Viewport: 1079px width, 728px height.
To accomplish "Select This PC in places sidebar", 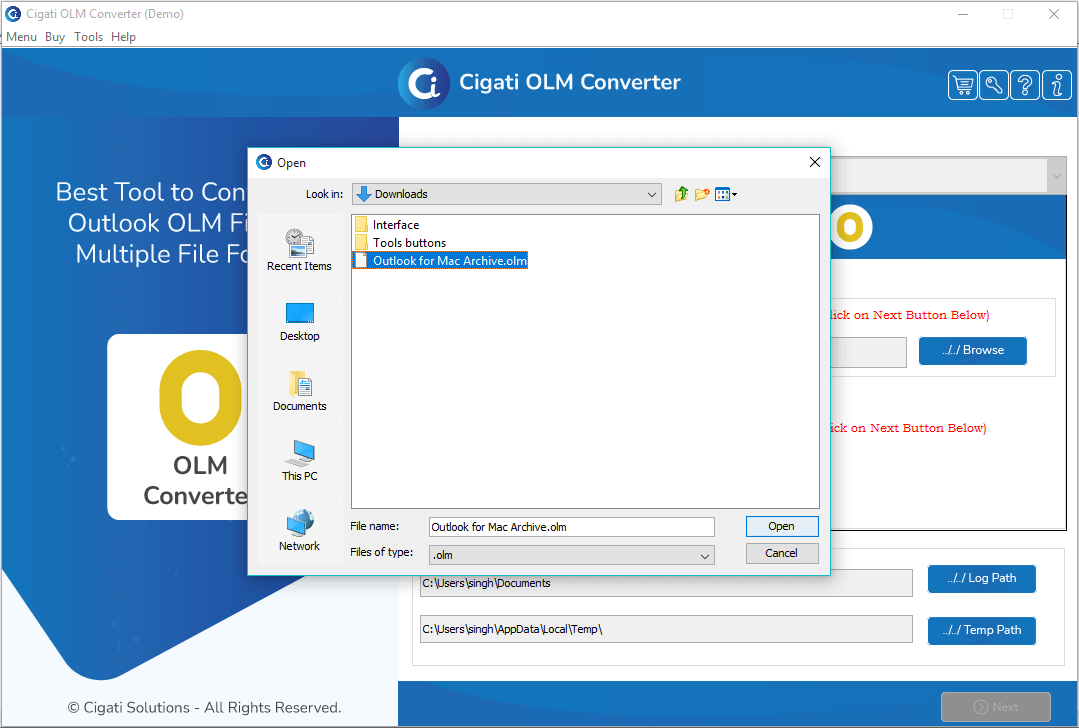I will coord(299,461).
